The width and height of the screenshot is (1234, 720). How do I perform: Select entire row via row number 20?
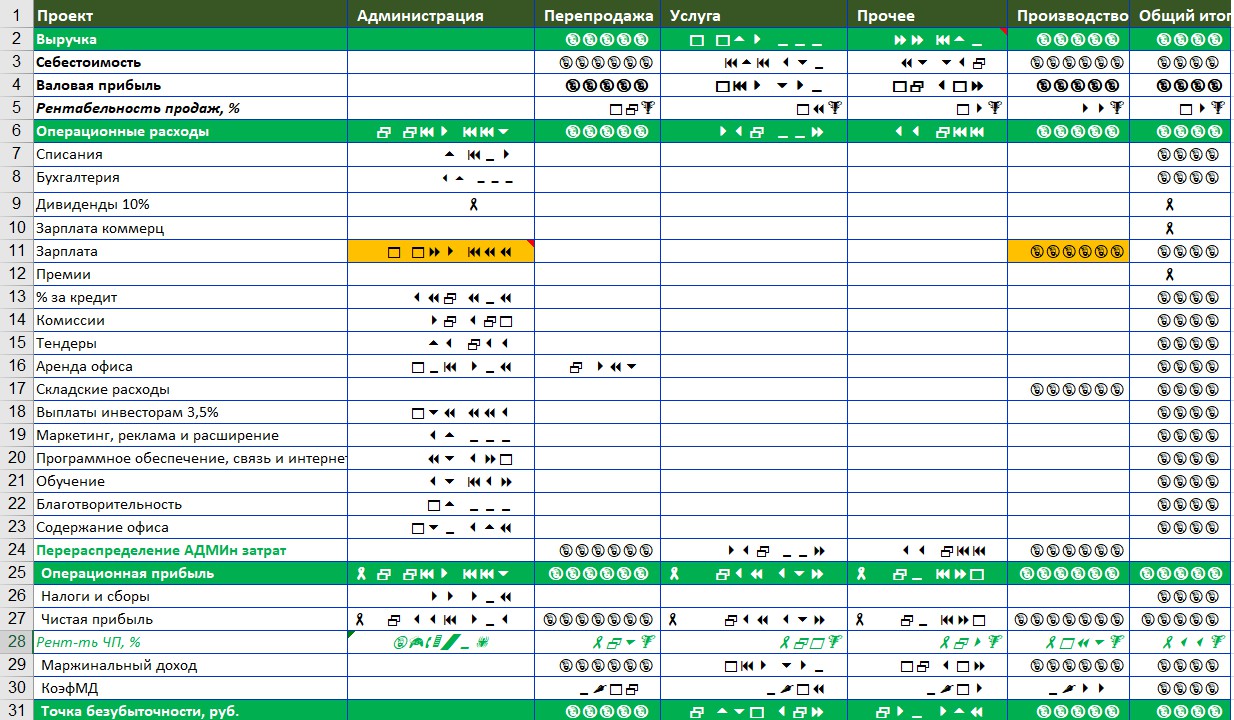coord(16,458)
